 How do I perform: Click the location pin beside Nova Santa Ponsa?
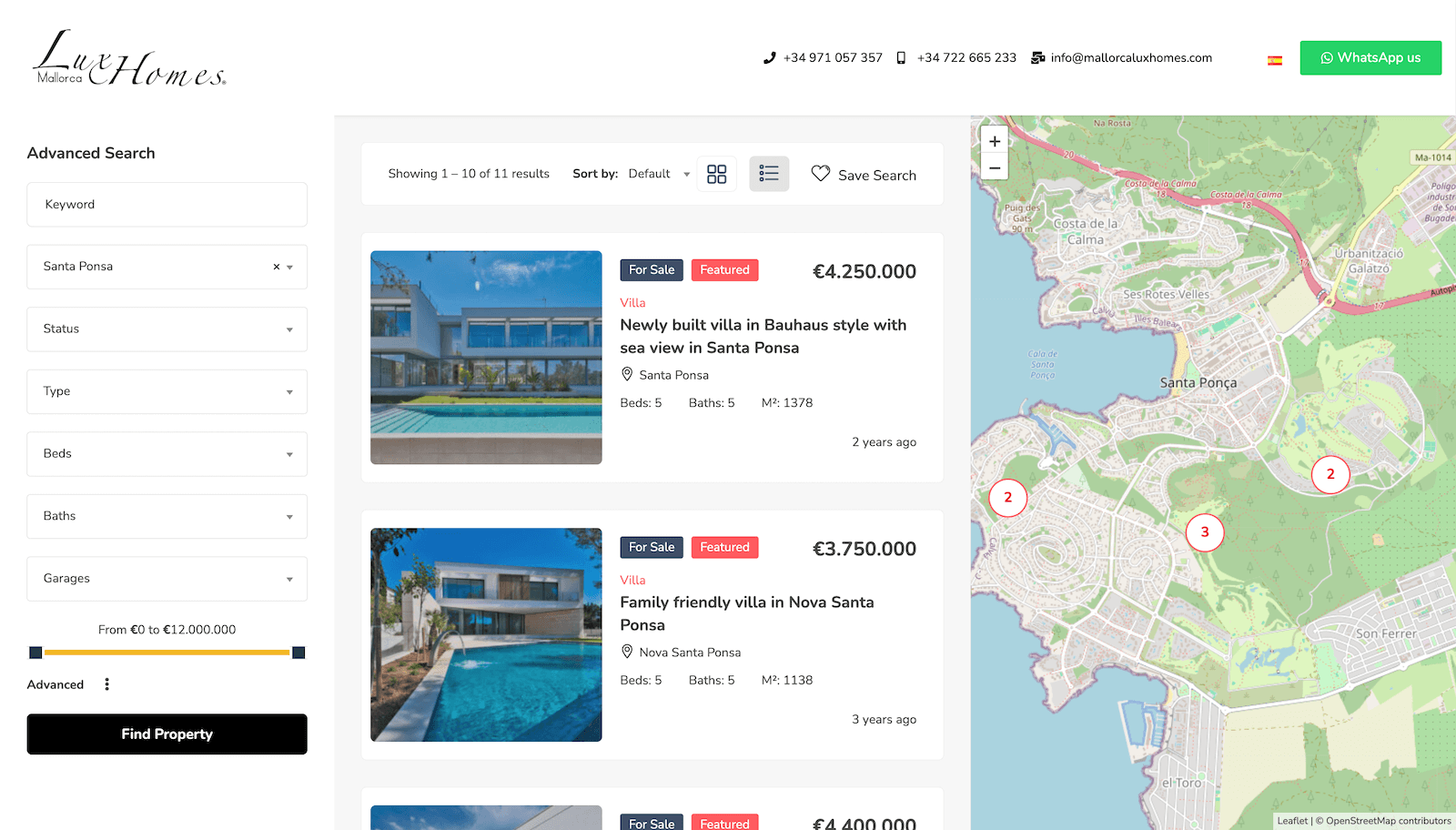click(626, 652)
